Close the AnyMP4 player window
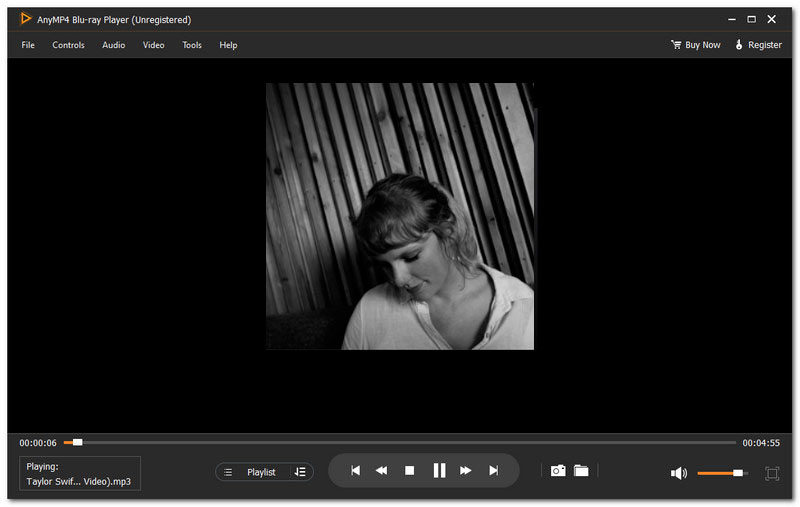 (771, 19)
